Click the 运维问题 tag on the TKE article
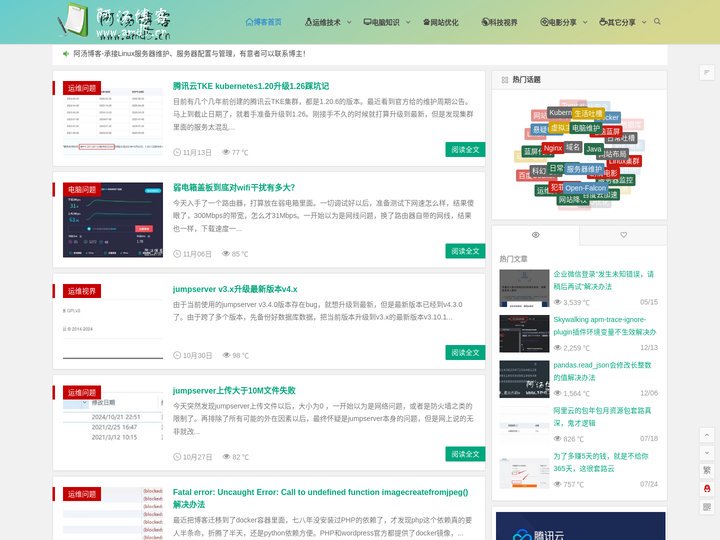Screen dimensions: 720x540 pyautogui.click(x=82, y=88)
